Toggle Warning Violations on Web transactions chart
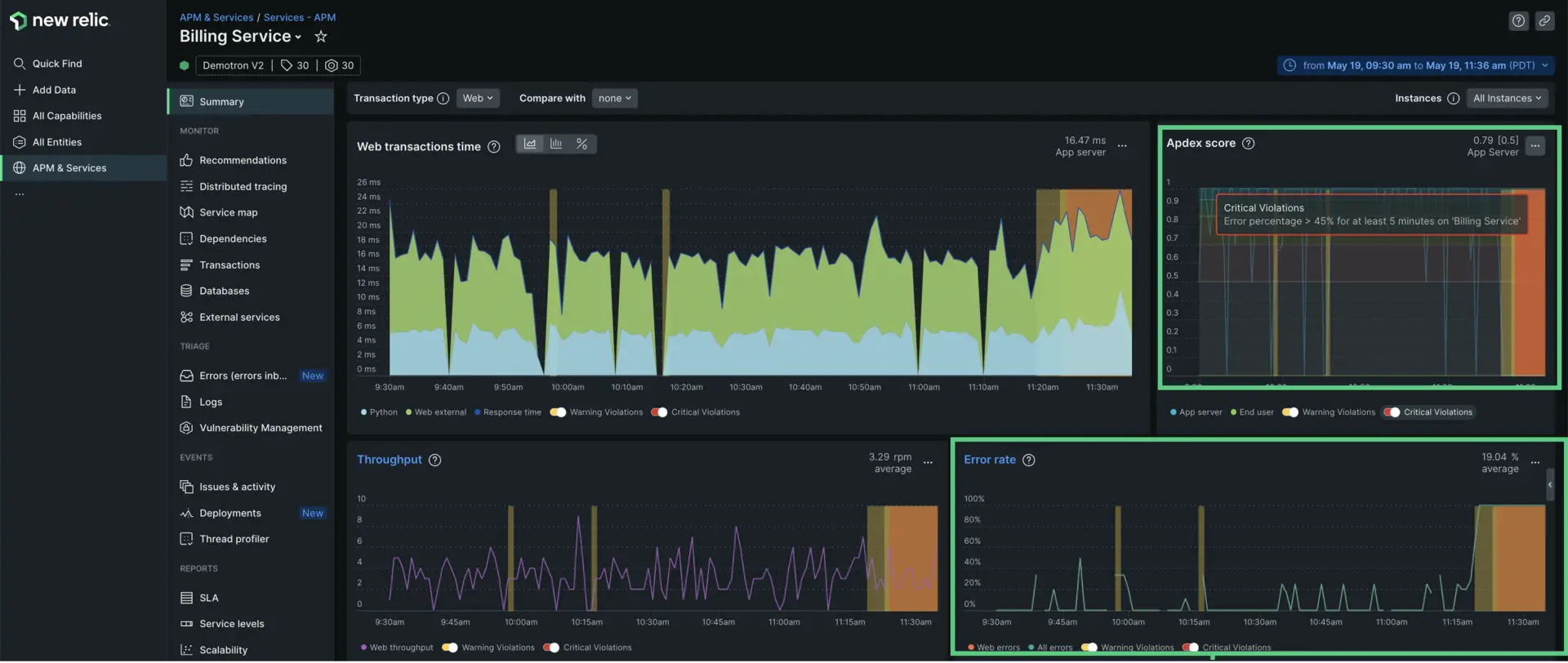Screen dimensions: 1568x663 (x=559, y=412)
